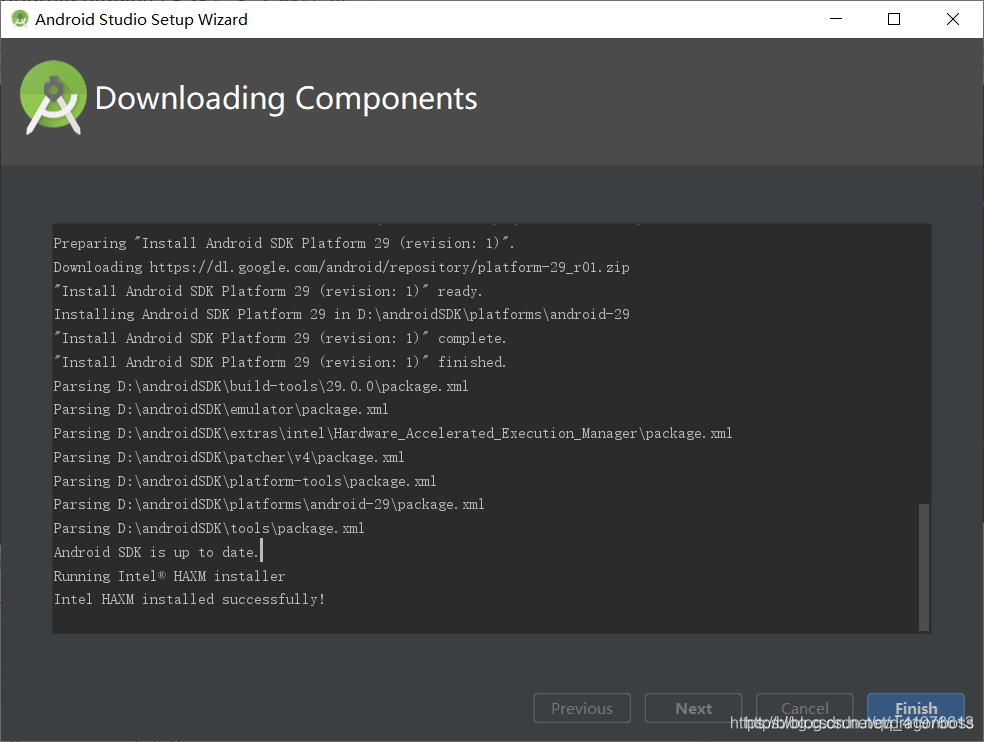Click the Cancel button
This screenshot has width=984, height=742.
click(x=805, y=708)
